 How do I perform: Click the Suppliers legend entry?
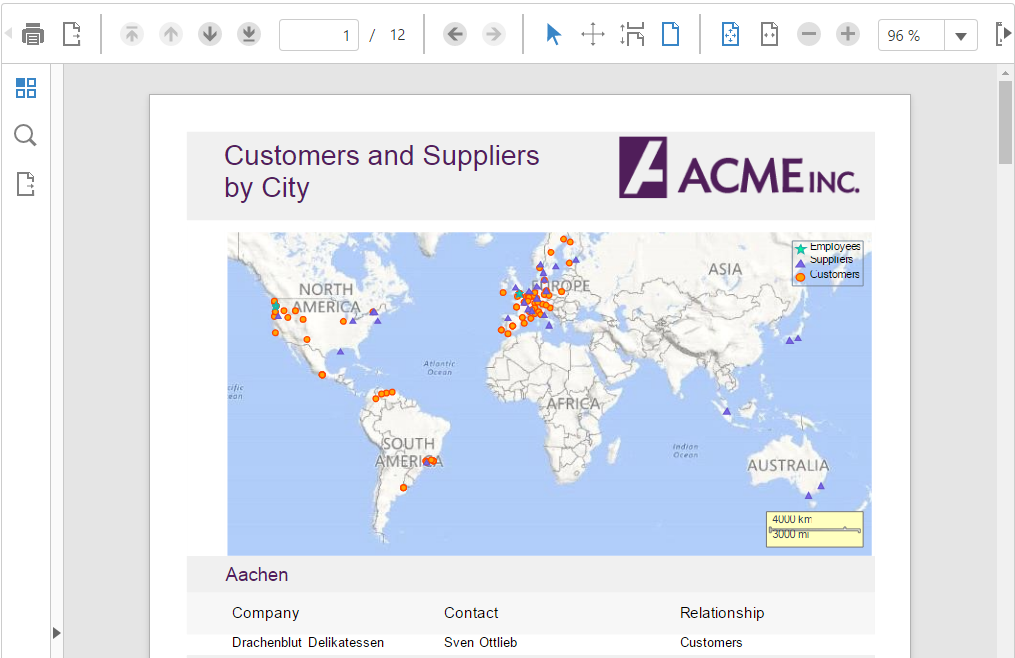tap(825, 260)
